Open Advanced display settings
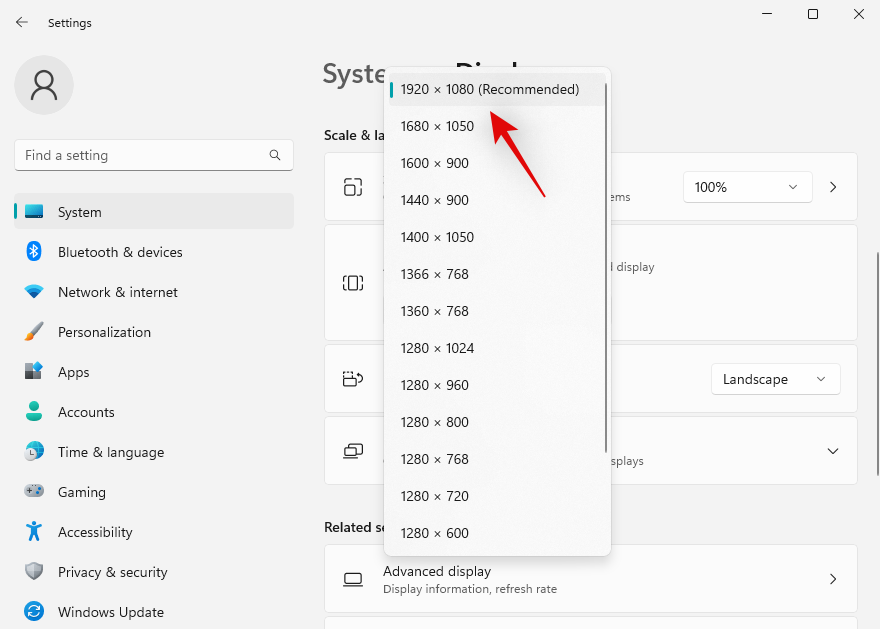The height and width of the screenshot is (629, 880). coord(590,579)
